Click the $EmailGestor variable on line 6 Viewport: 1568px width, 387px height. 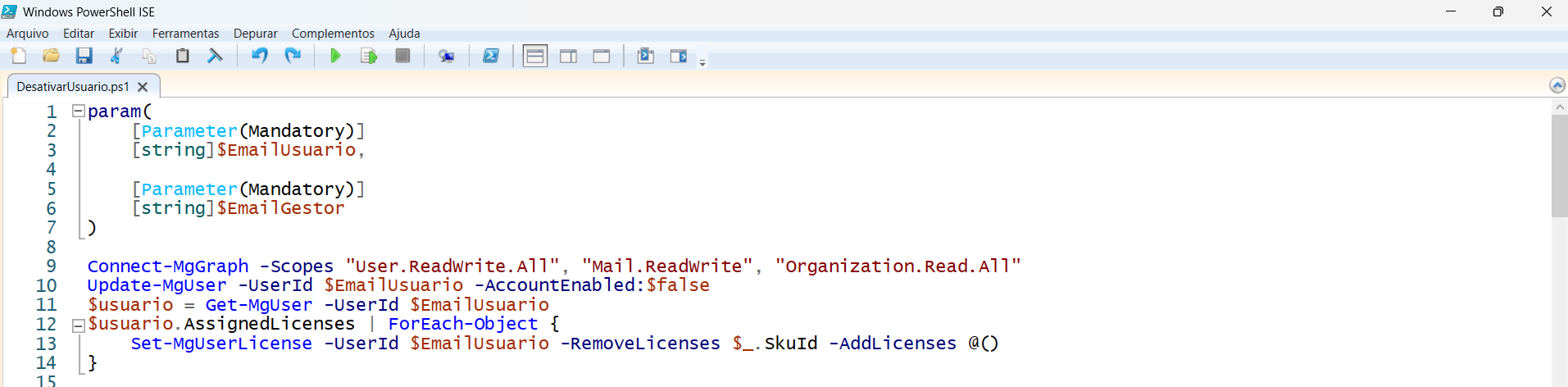(x=281, y=208)
